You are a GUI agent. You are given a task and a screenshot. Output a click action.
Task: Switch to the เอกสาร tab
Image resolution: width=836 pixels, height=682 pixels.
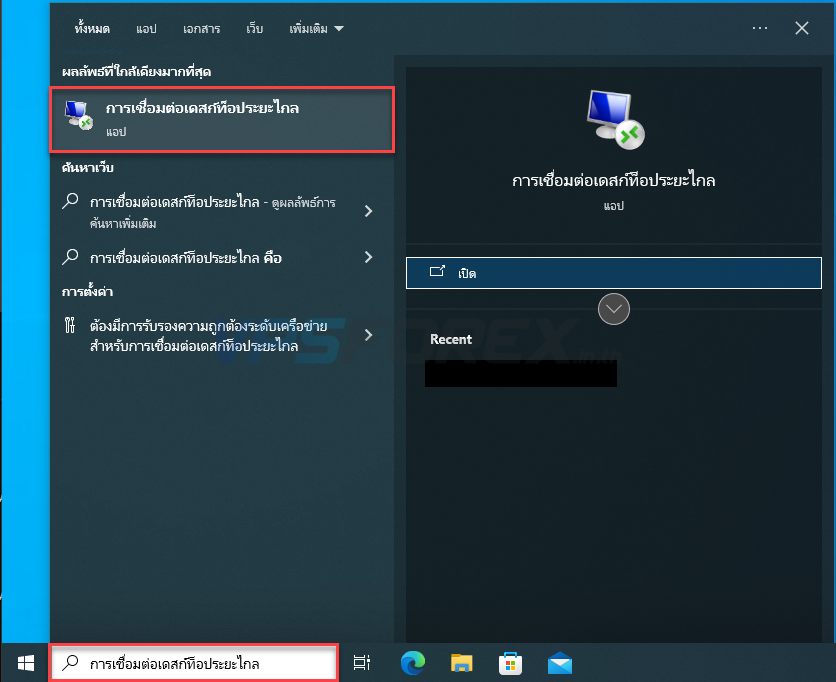click(x=201, y=29)
